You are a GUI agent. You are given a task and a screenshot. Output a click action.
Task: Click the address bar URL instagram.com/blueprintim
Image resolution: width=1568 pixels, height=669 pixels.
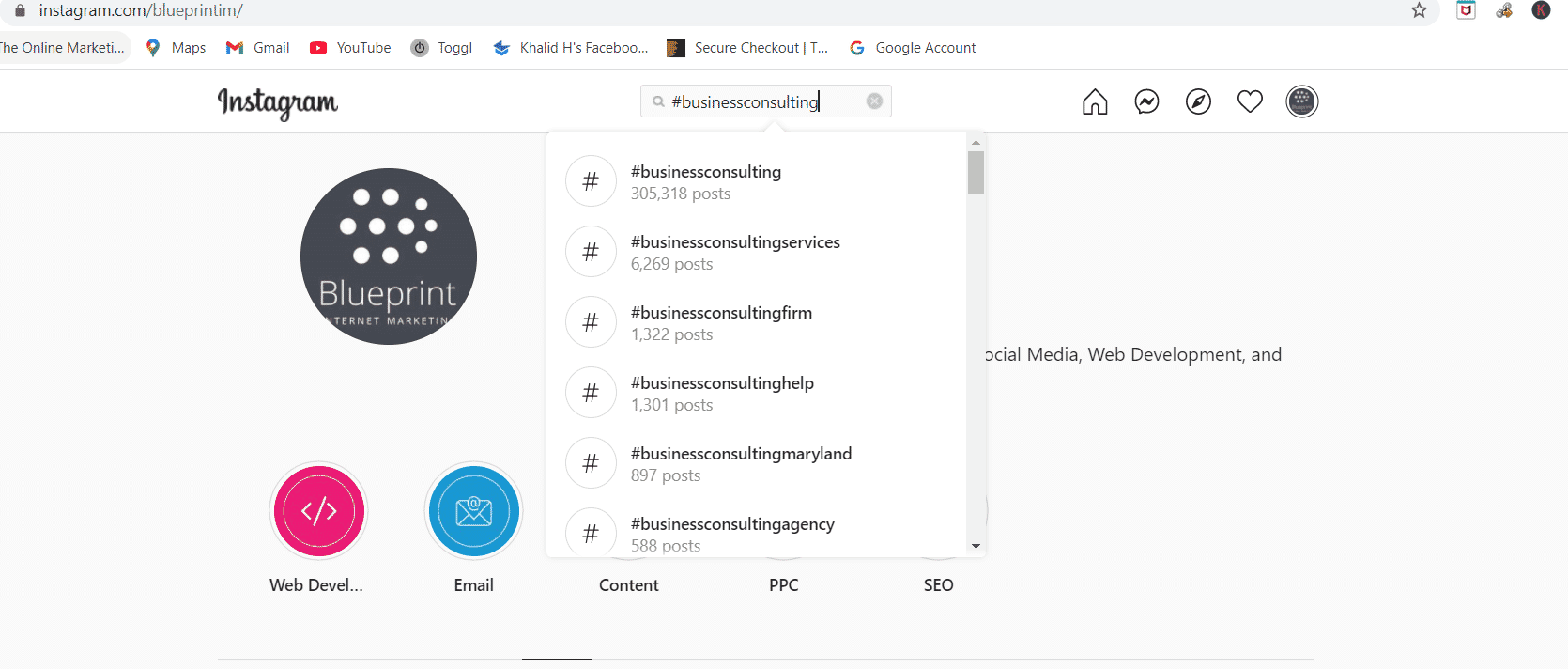141,10
